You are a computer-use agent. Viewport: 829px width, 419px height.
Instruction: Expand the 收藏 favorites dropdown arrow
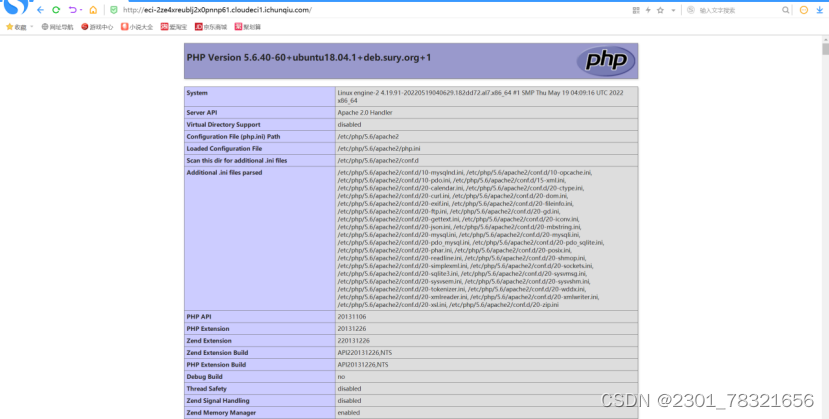(32, 26)
